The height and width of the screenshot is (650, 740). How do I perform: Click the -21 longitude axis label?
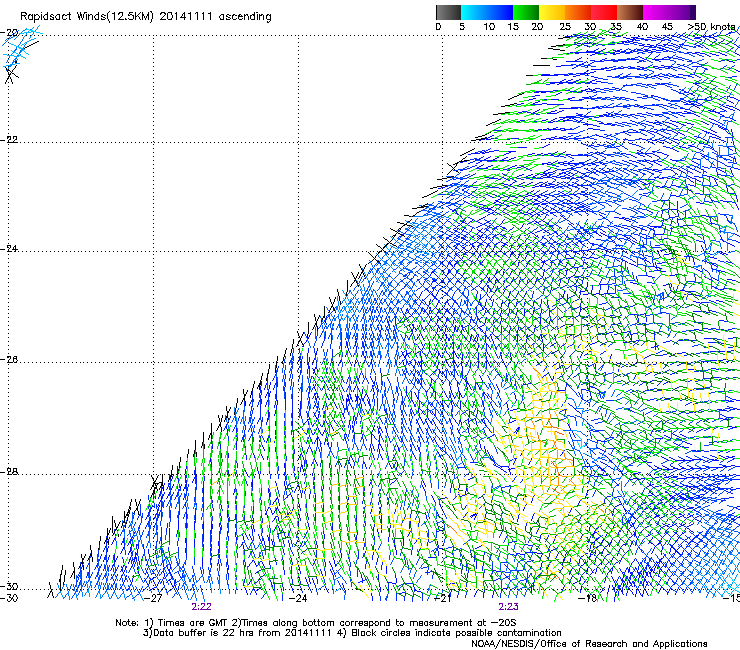tap(442, 599)
